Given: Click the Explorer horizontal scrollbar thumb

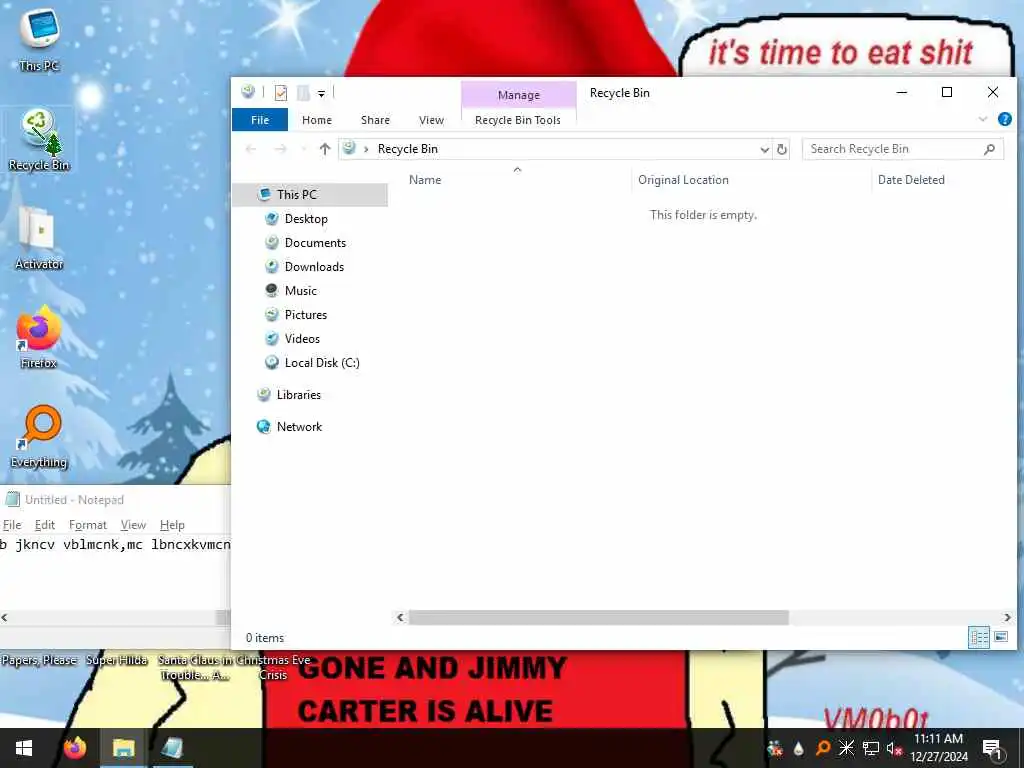Looking at the screenshot, I should pos(598,617).
